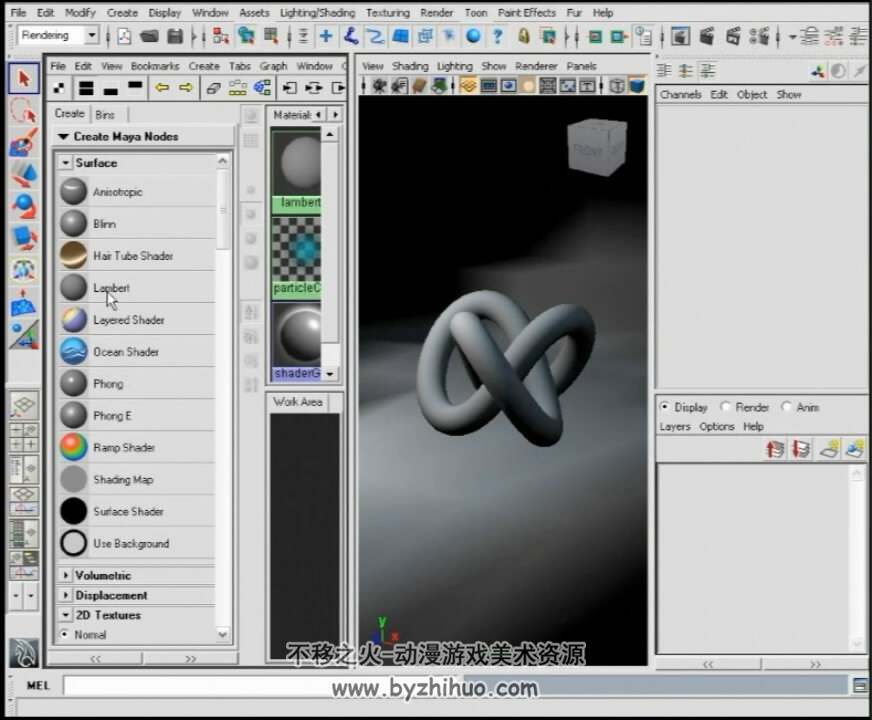Open the Toon menu
The width and height of the screenshot is (872, 720).
pyautogui.click(x=476, y=12)
